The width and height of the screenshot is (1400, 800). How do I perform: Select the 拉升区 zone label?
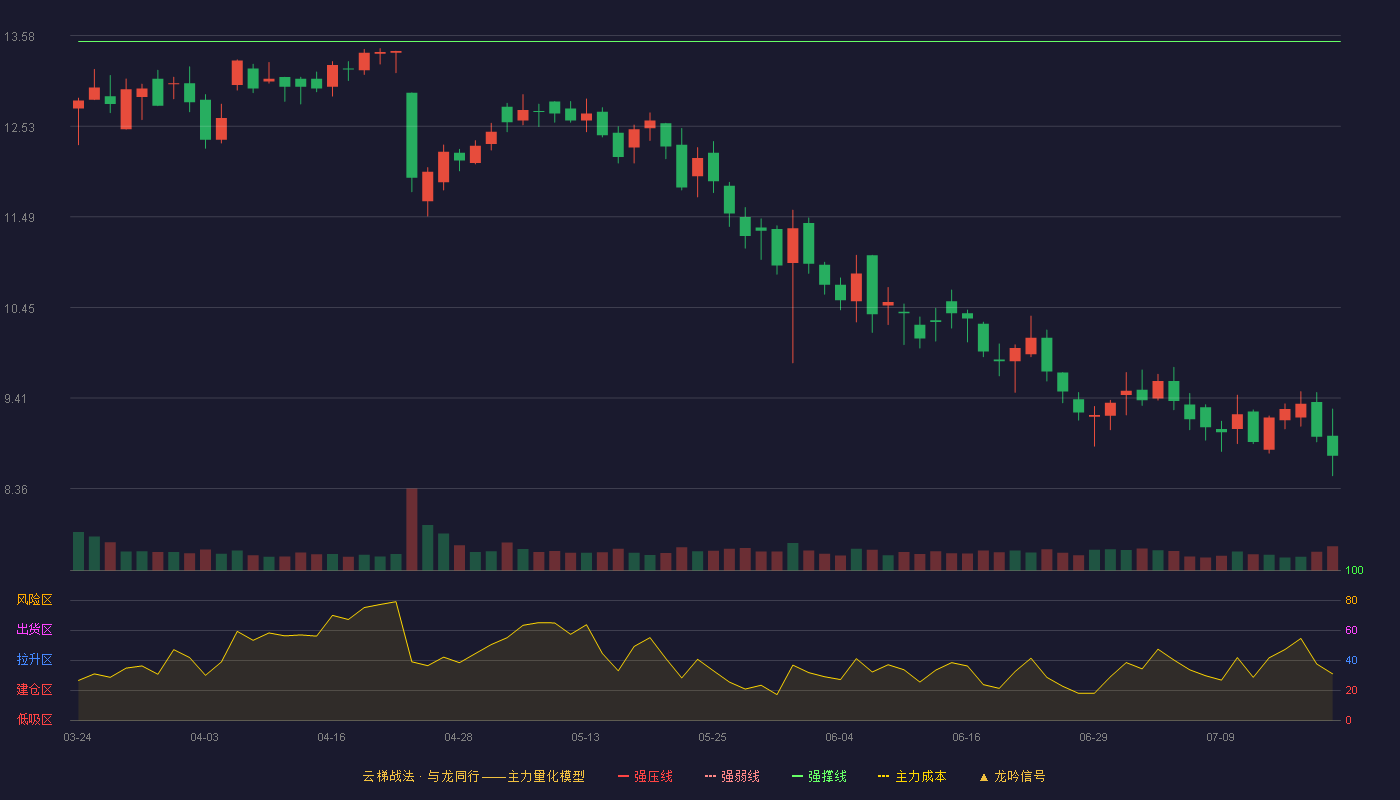click(34, 660)
